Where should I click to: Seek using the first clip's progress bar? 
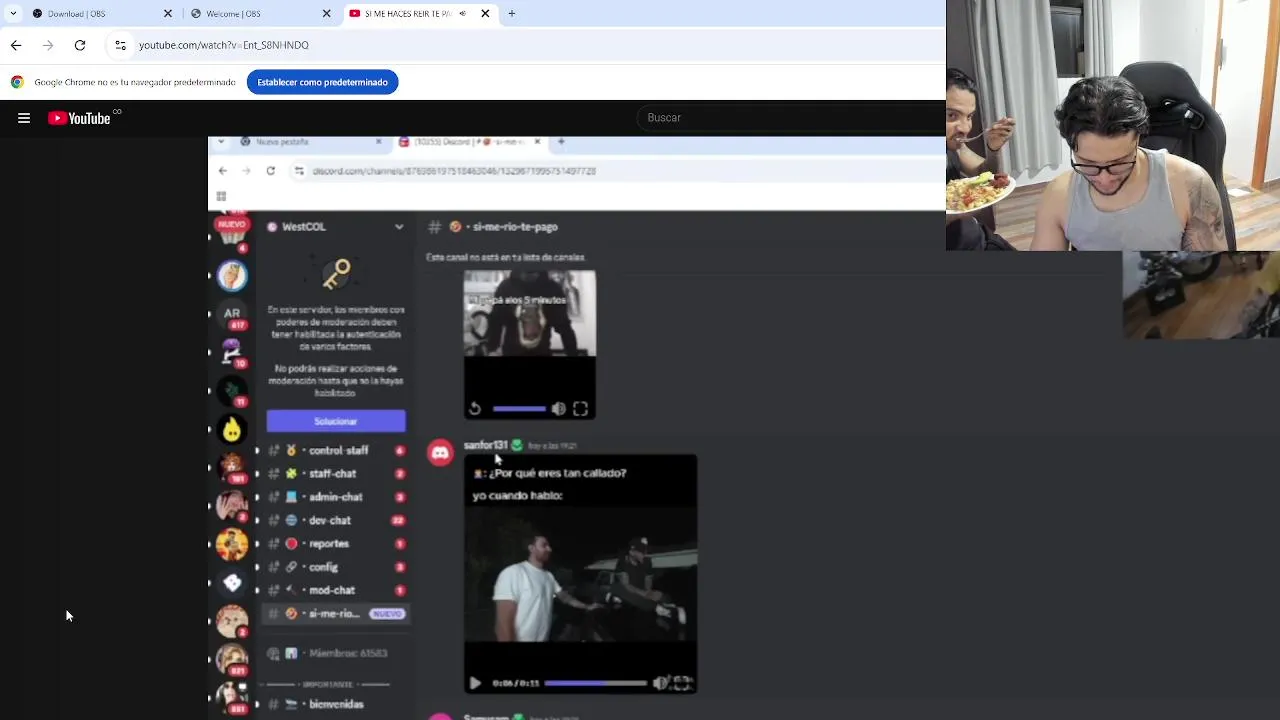(x=519, y=408)
